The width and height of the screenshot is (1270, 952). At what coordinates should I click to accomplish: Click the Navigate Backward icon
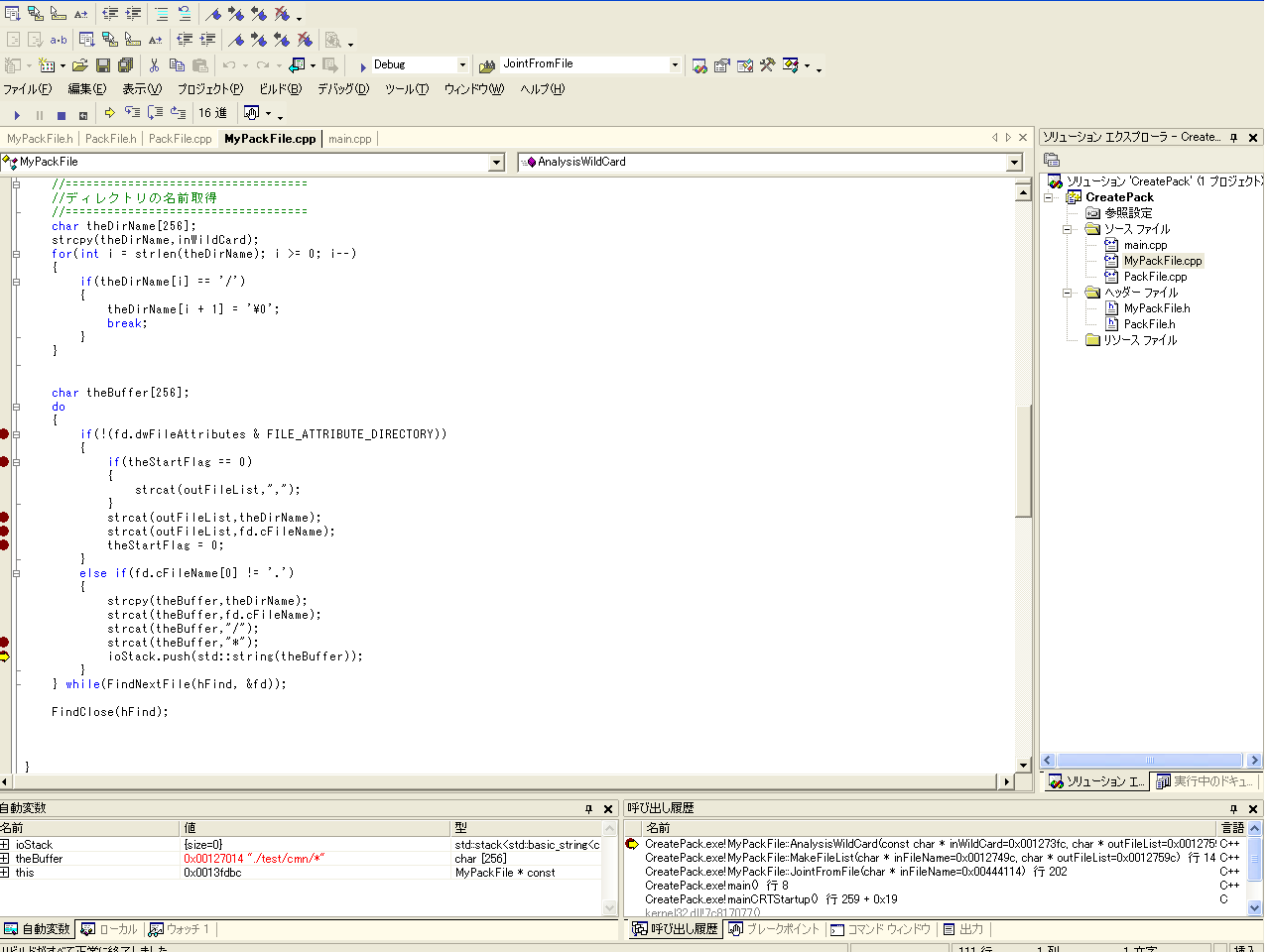(297, 65)
